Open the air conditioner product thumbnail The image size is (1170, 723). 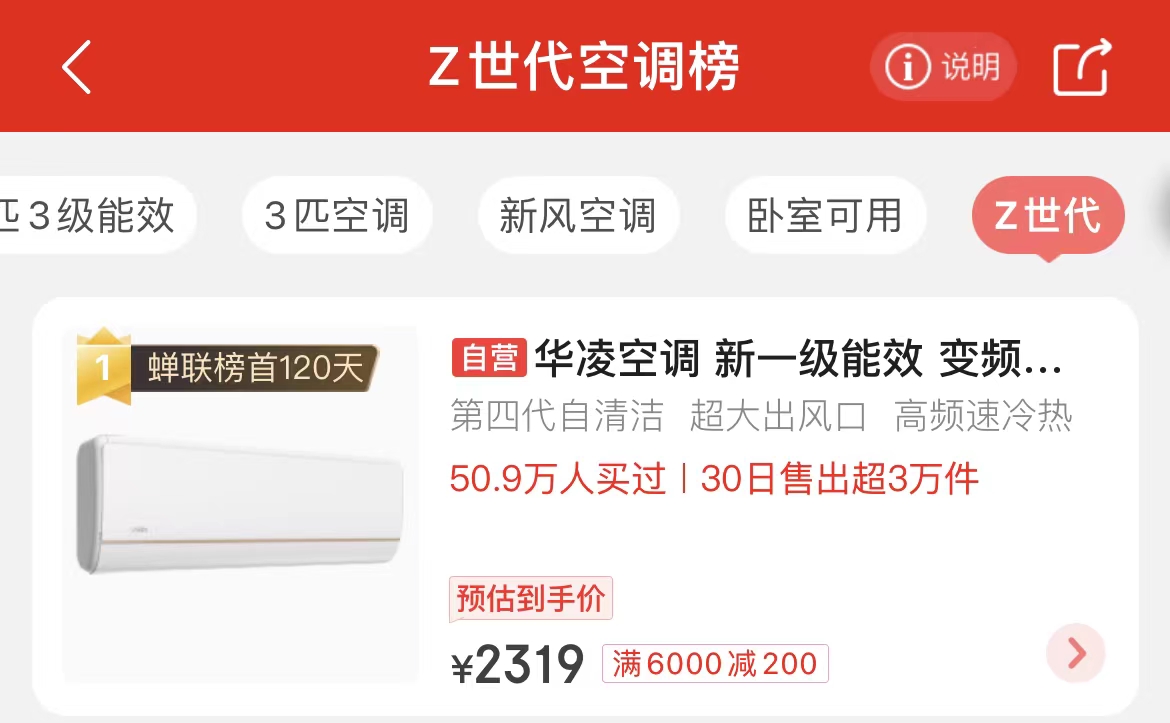[x=240, y=504]
